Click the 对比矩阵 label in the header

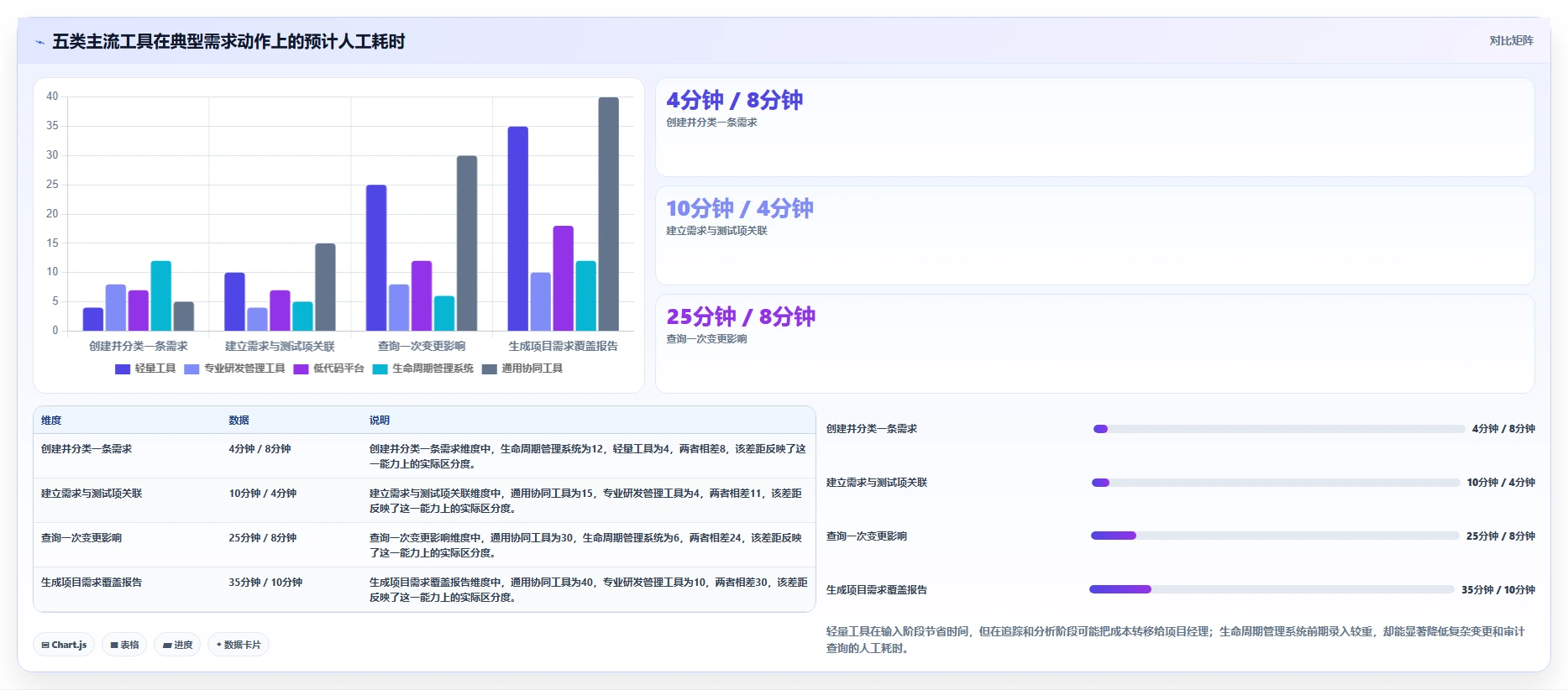(x=1511, y=41)
